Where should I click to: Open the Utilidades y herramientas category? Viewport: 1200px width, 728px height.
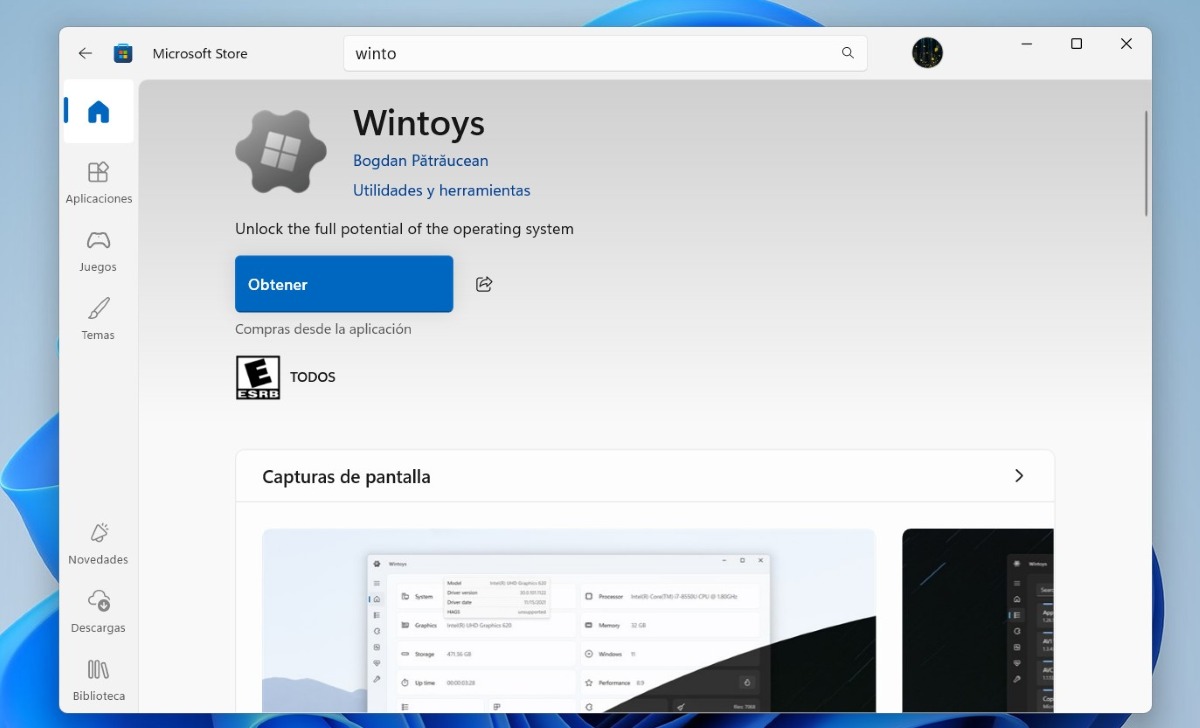point(441,190)
